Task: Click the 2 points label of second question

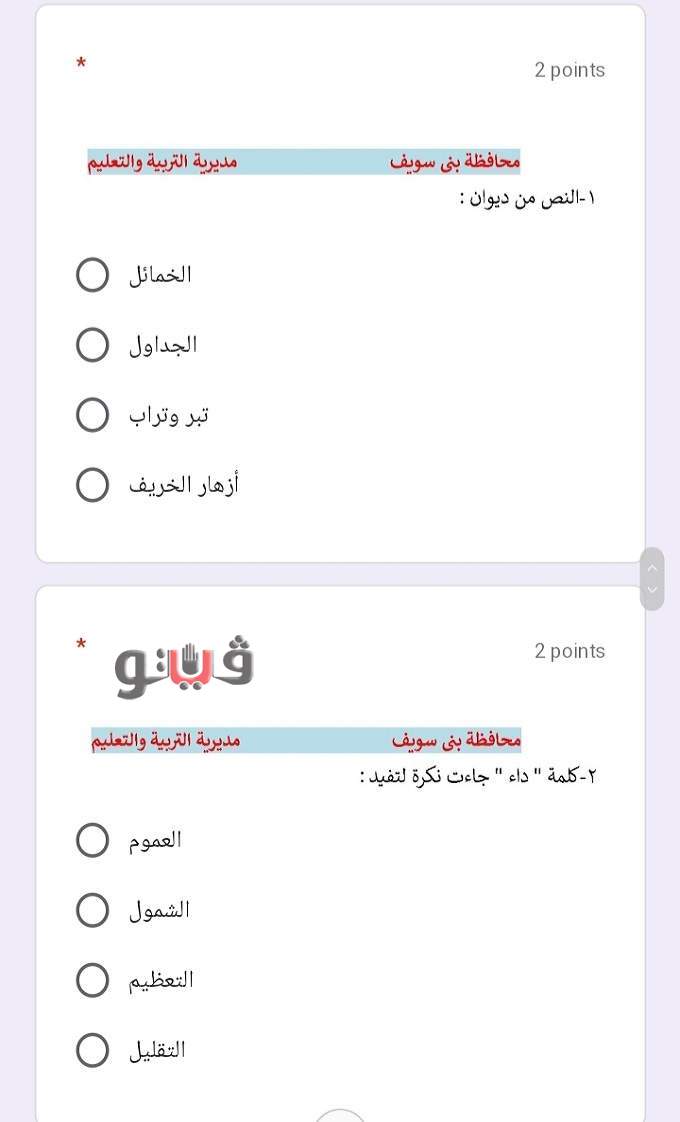Action: tap(569, 651)
